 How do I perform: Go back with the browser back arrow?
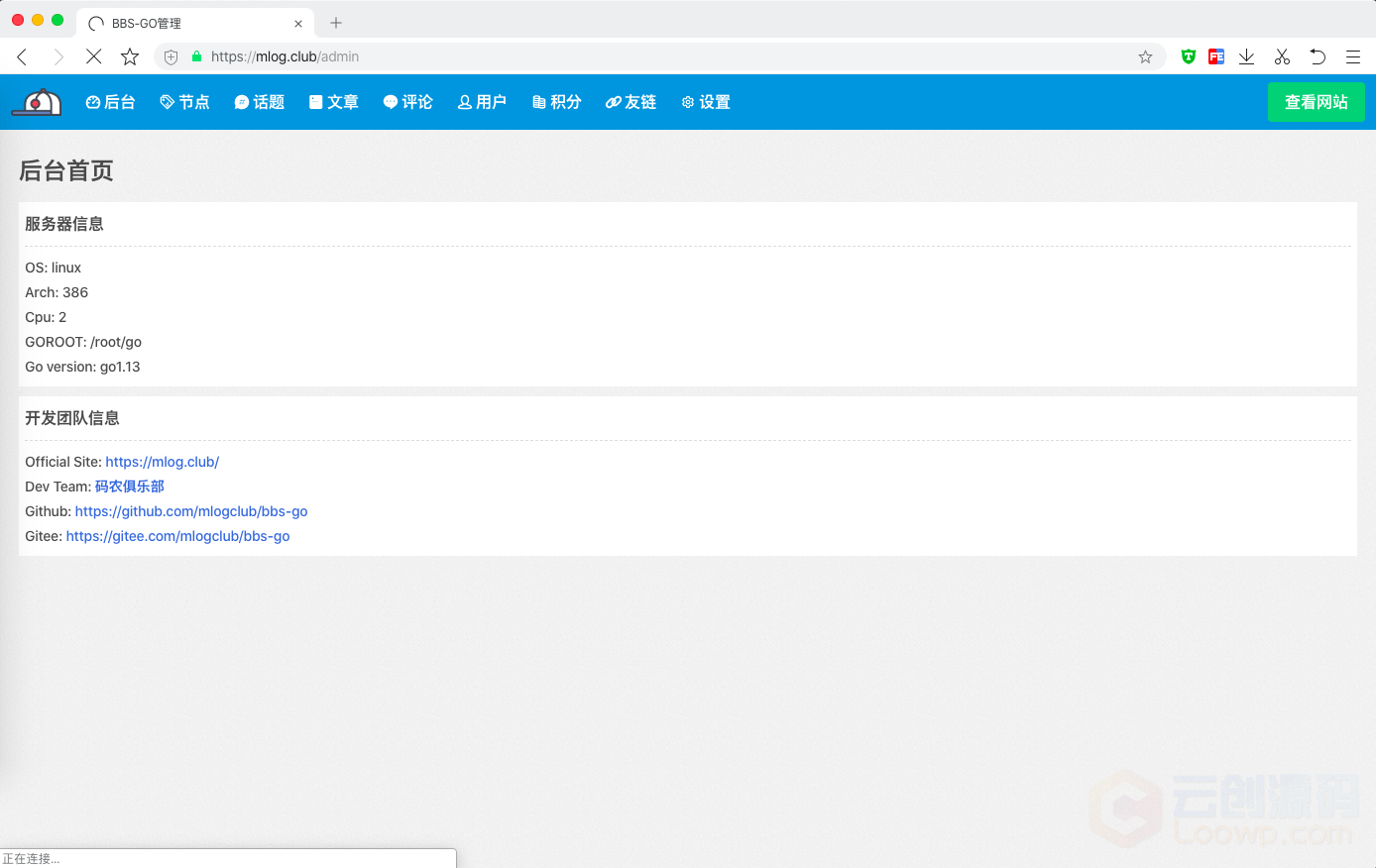click(22, 56)
